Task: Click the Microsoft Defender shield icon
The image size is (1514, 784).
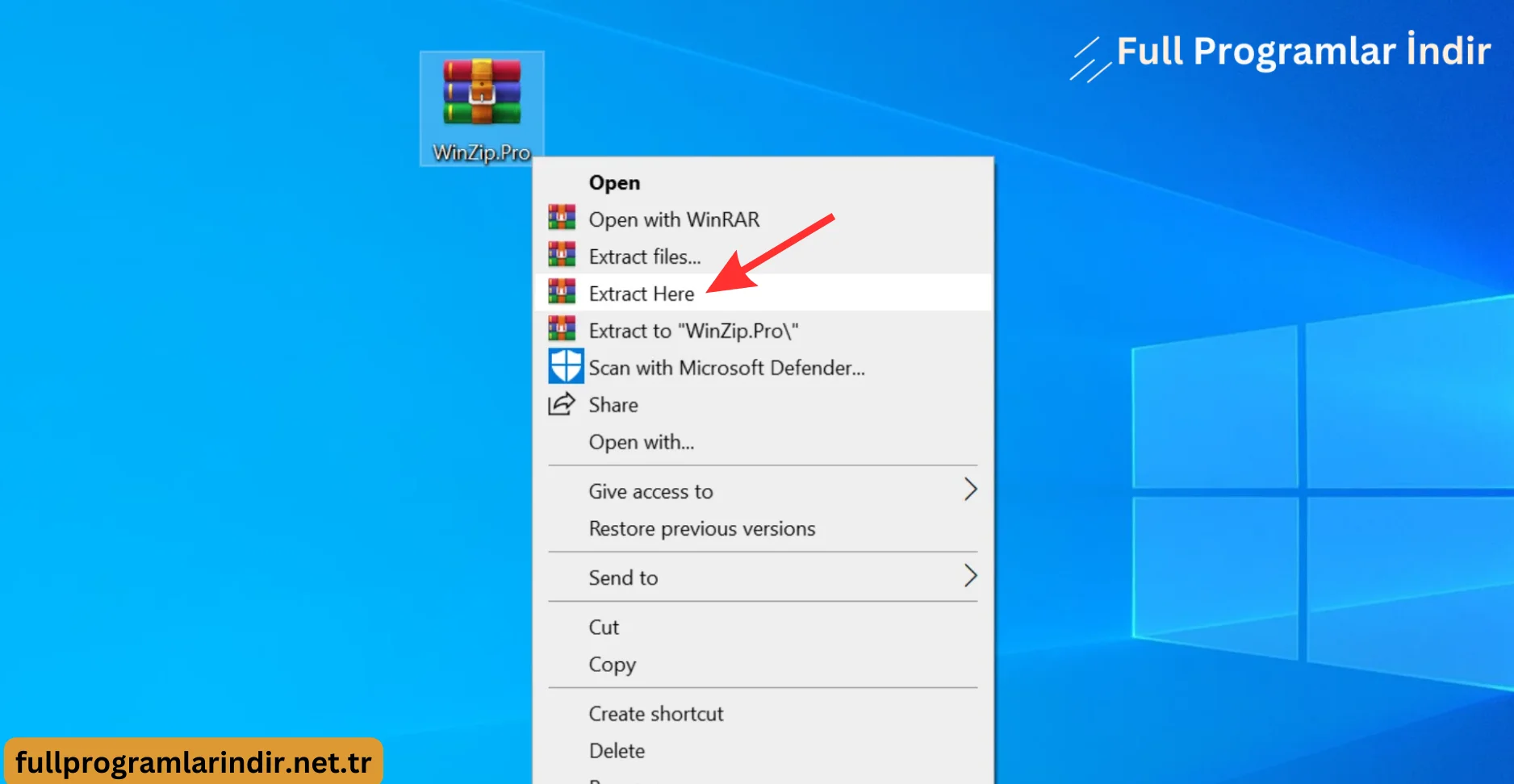Action: coord(566,366)
